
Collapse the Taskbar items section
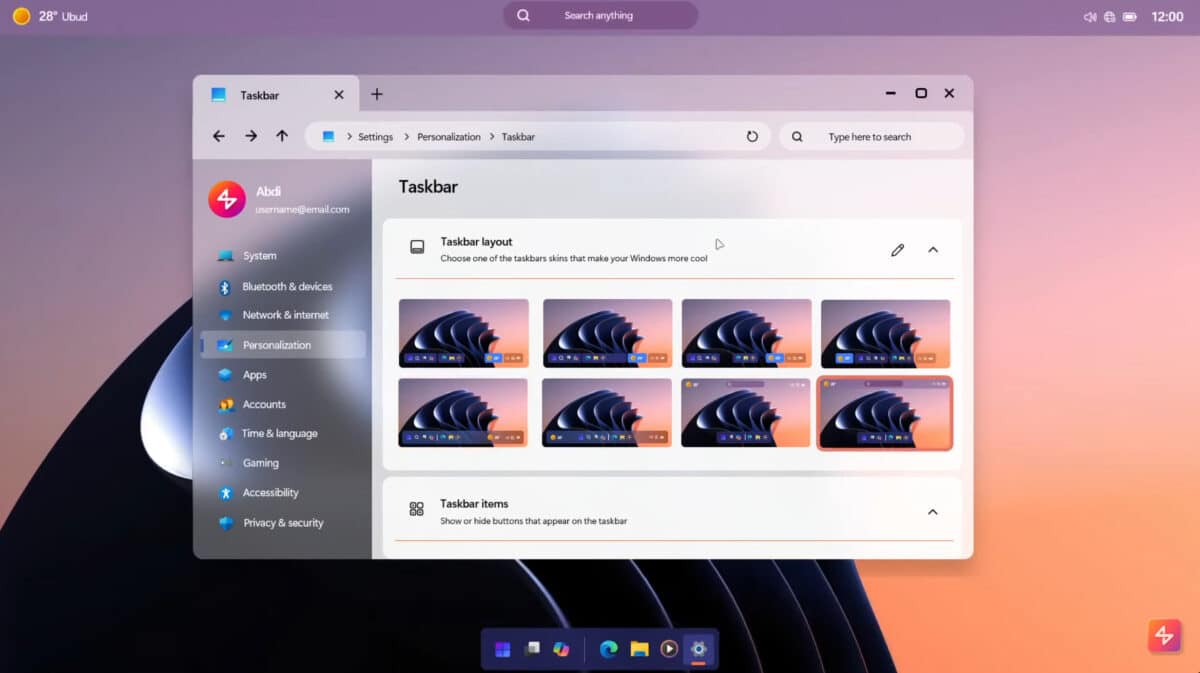[x=932, y=511]
